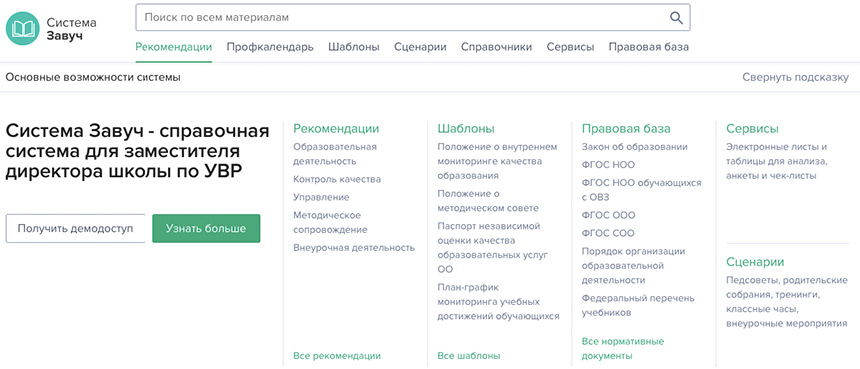The height and width of the screenshot is (369, 860).
Task: Open the Шаблоны section heading link
Action: coord(466,129)
